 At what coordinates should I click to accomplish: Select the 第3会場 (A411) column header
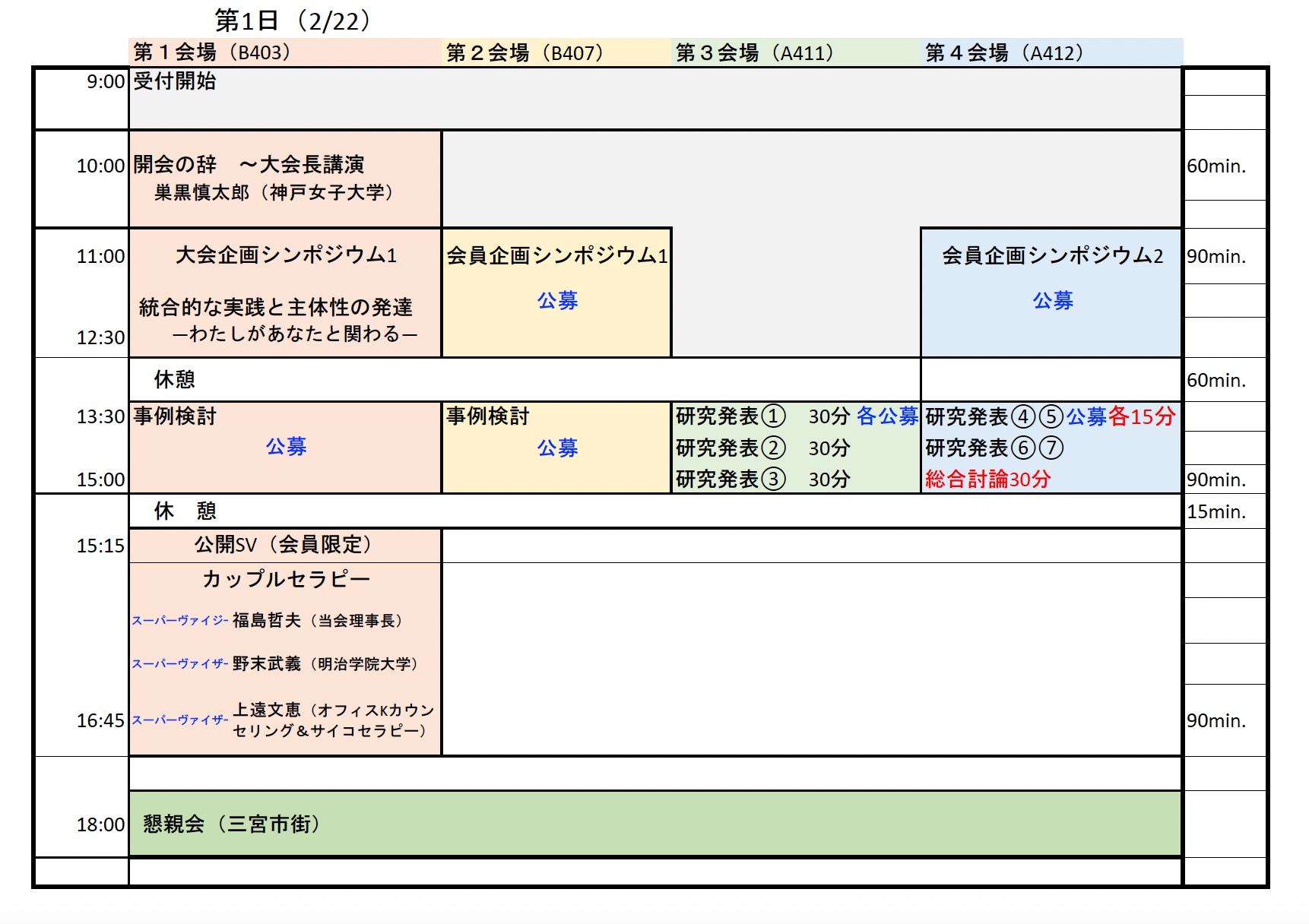pos(754,53)
